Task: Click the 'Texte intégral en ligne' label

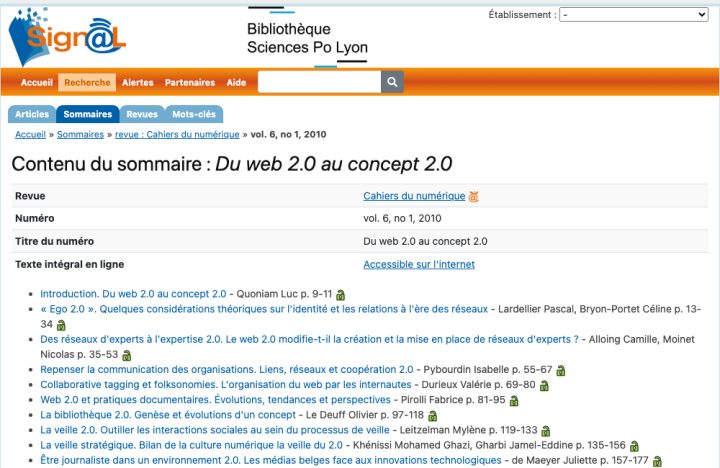Action: coord(70,265)
